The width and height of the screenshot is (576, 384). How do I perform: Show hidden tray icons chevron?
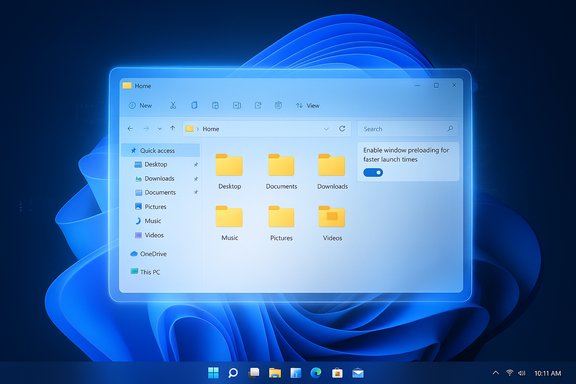click(x=496, y=373)
